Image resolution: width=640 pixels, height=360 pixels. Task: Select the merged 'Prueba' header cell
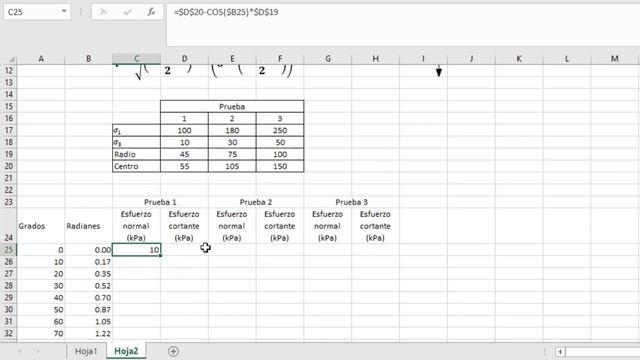click(x=232, y=107)
